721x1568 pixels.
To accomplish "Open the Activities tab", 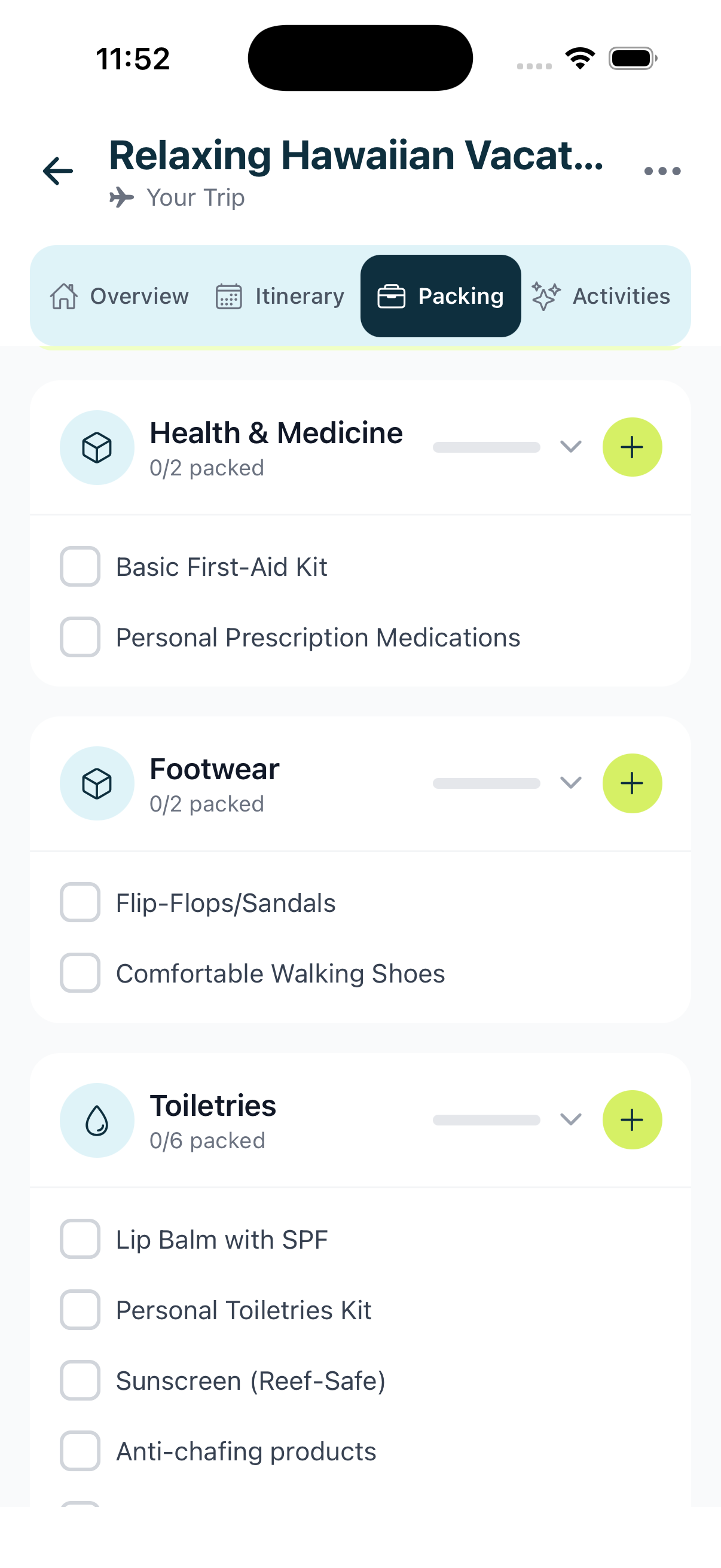I will click(601, 297).
